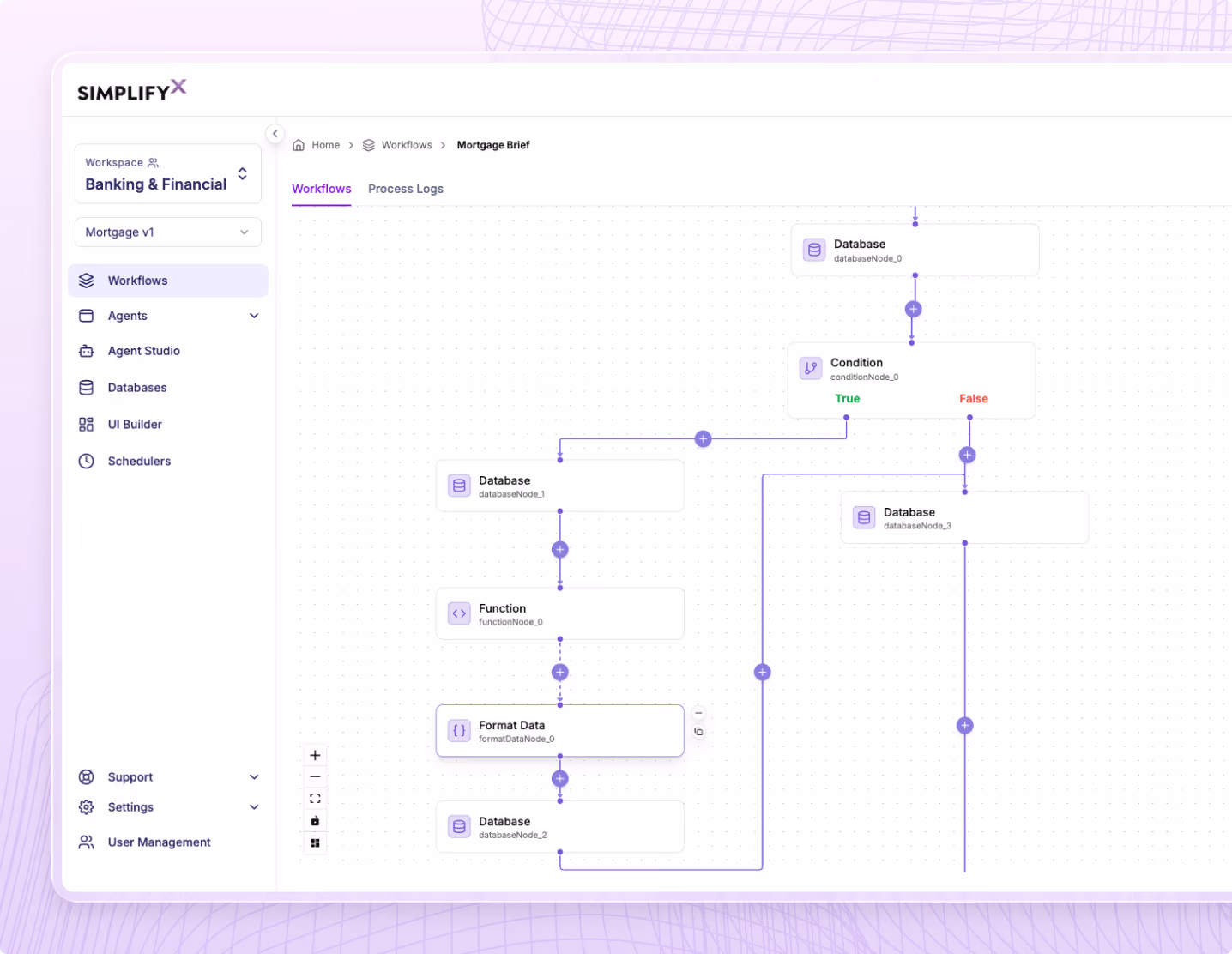This screenshot has width=1232, height=954.
Task: Click the Workflows sidebar icon
Action: point(86,281)
